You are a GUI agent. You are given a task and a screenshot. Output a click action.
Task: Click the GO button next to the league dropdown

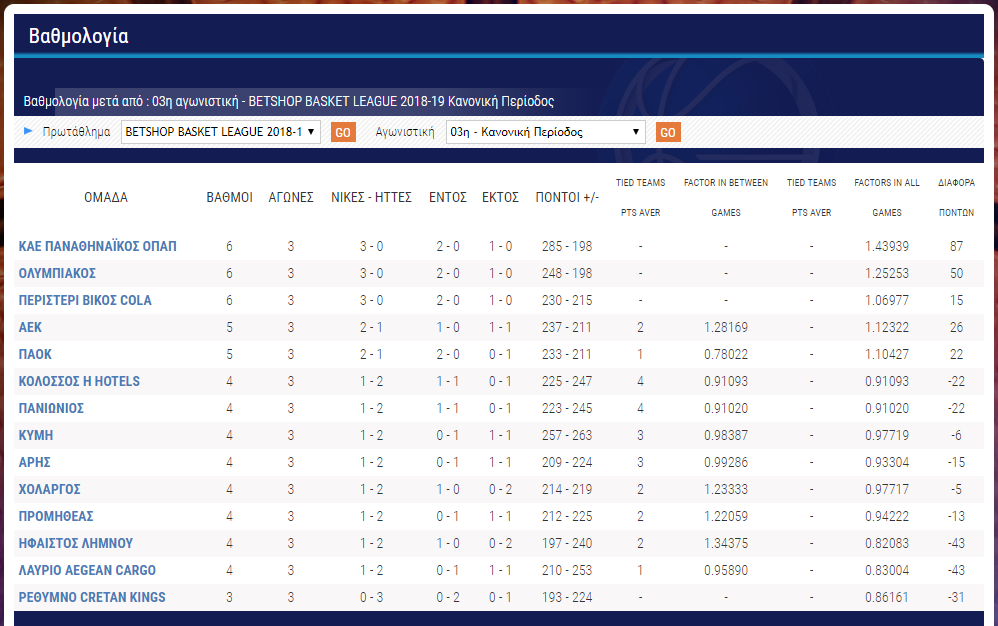(343, 132)
